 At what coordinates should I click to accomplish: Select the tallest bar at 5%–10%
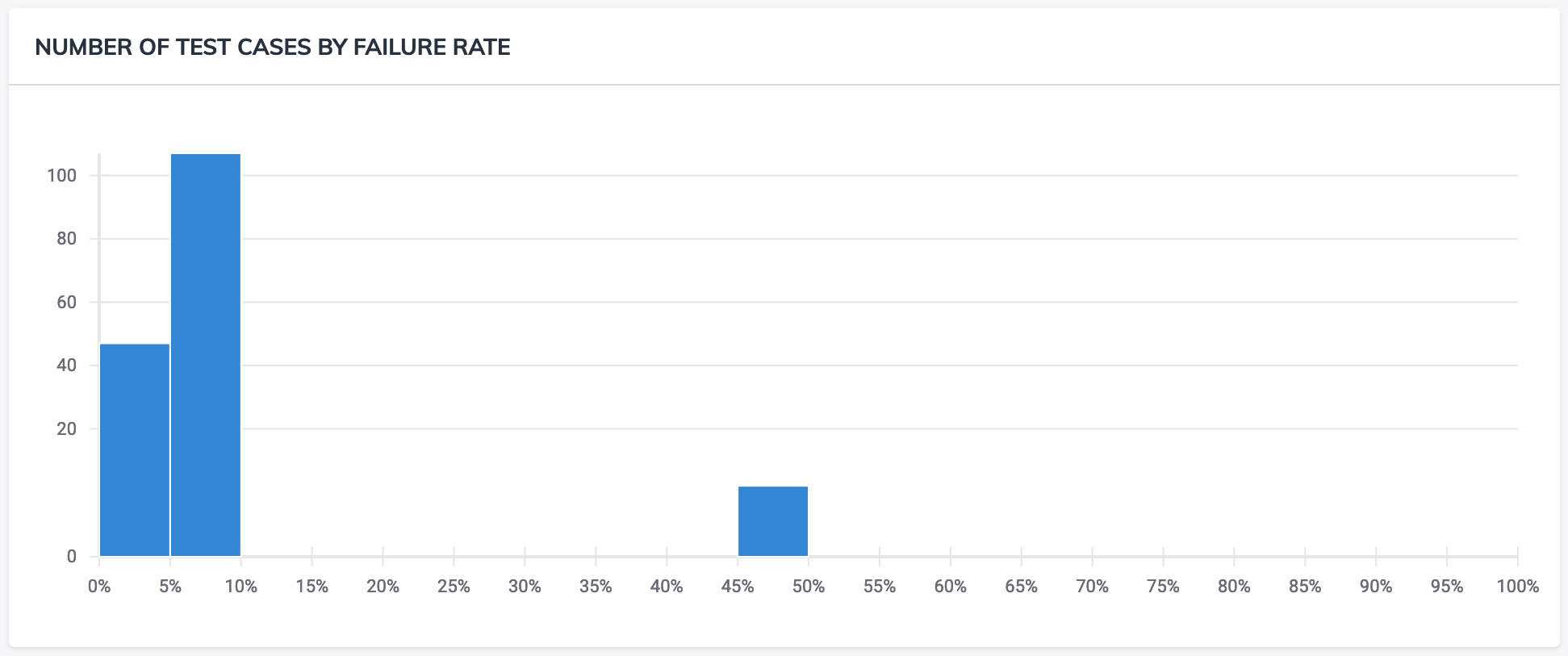205,355
